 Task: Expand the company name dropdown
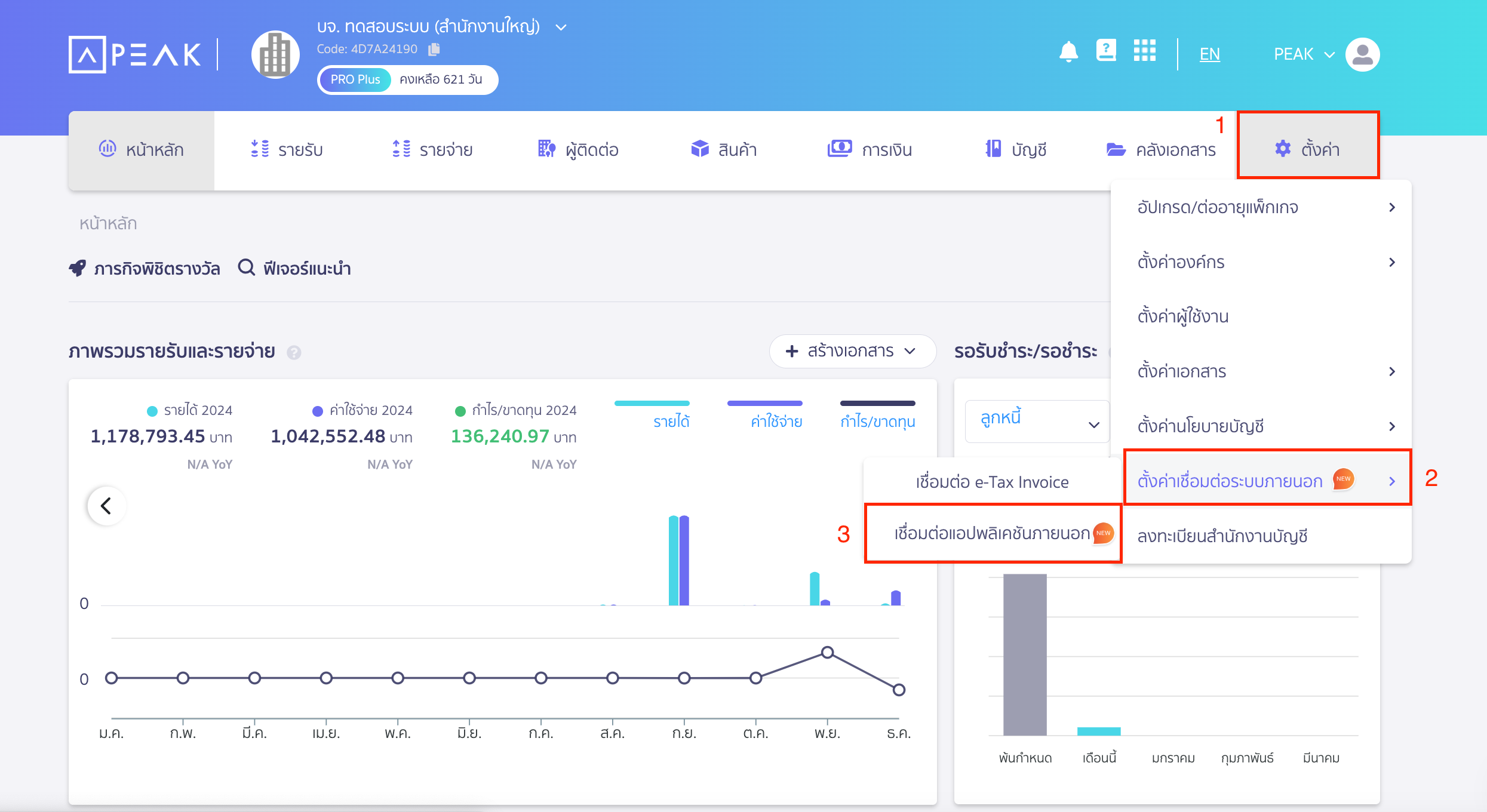(x=561, y=27)
